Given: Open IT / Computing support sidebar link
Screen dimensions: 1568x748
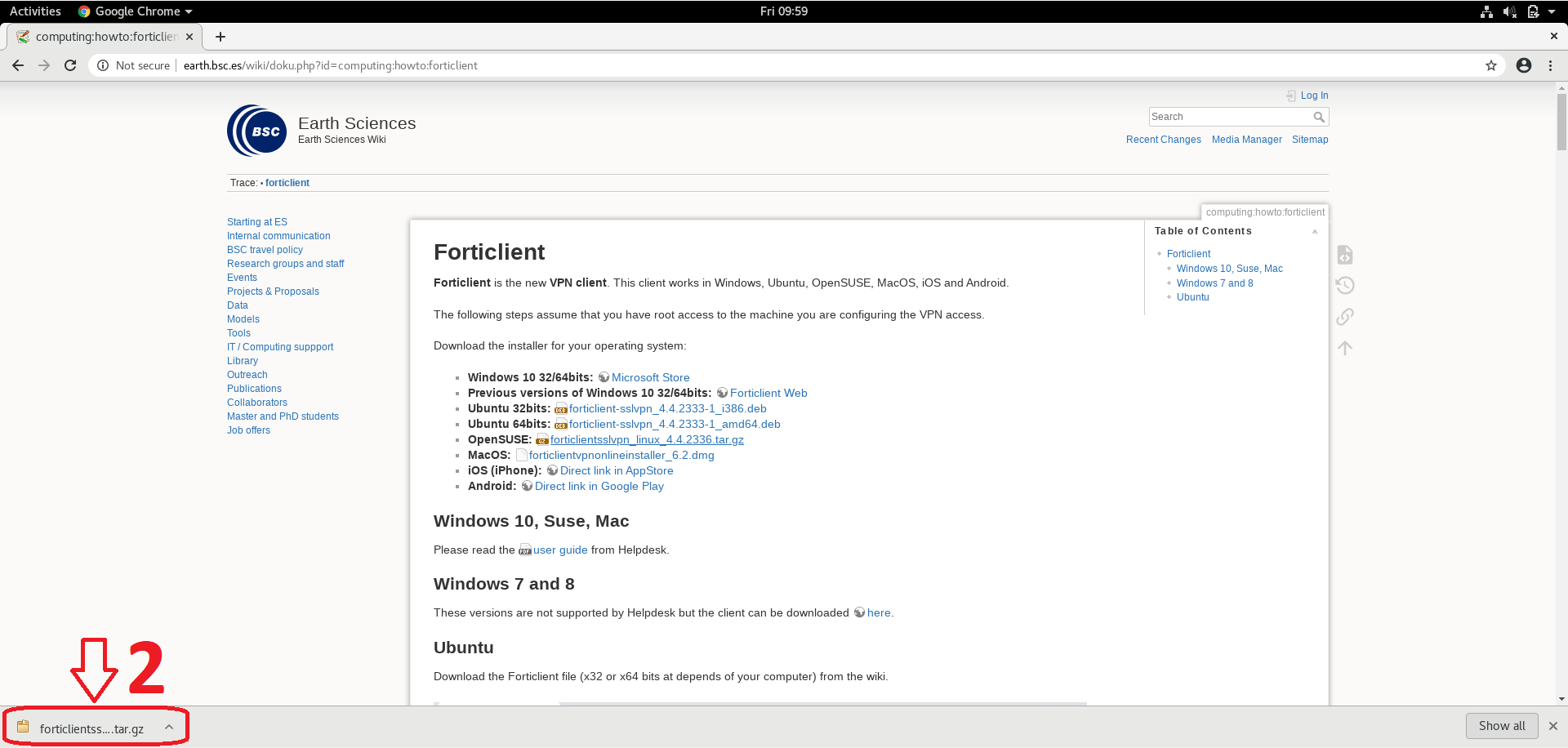Looking at the screenshot, I should point(280,347).
